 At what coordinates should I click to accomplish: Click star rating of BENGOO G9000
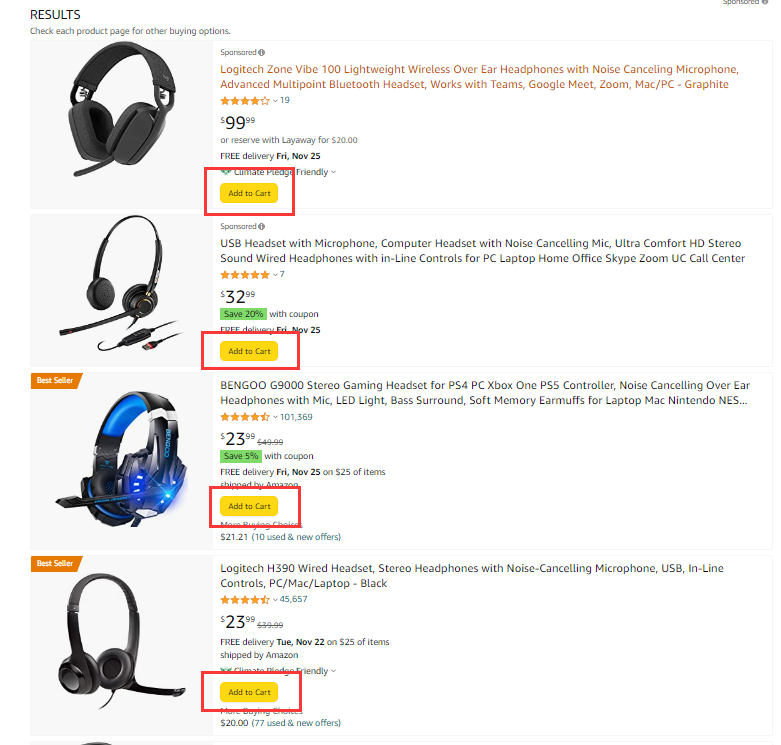click(x=245, y=417)
